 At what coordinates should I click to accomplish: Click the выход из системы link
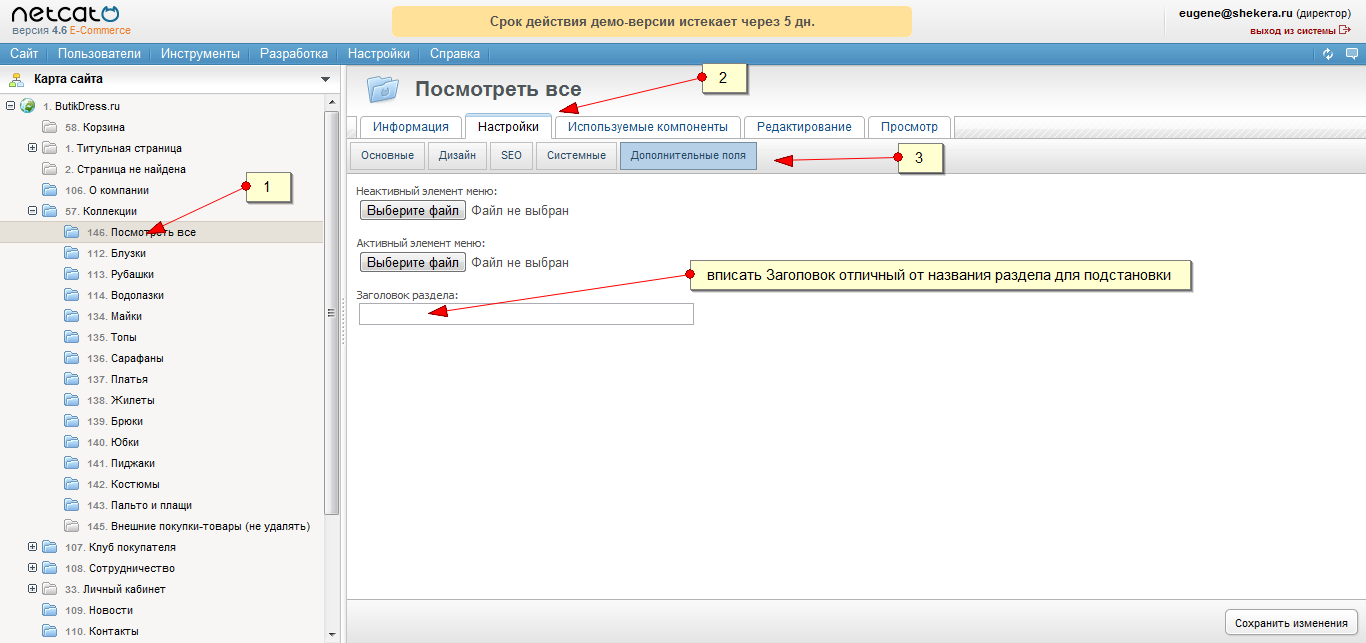pos(1292,31)
